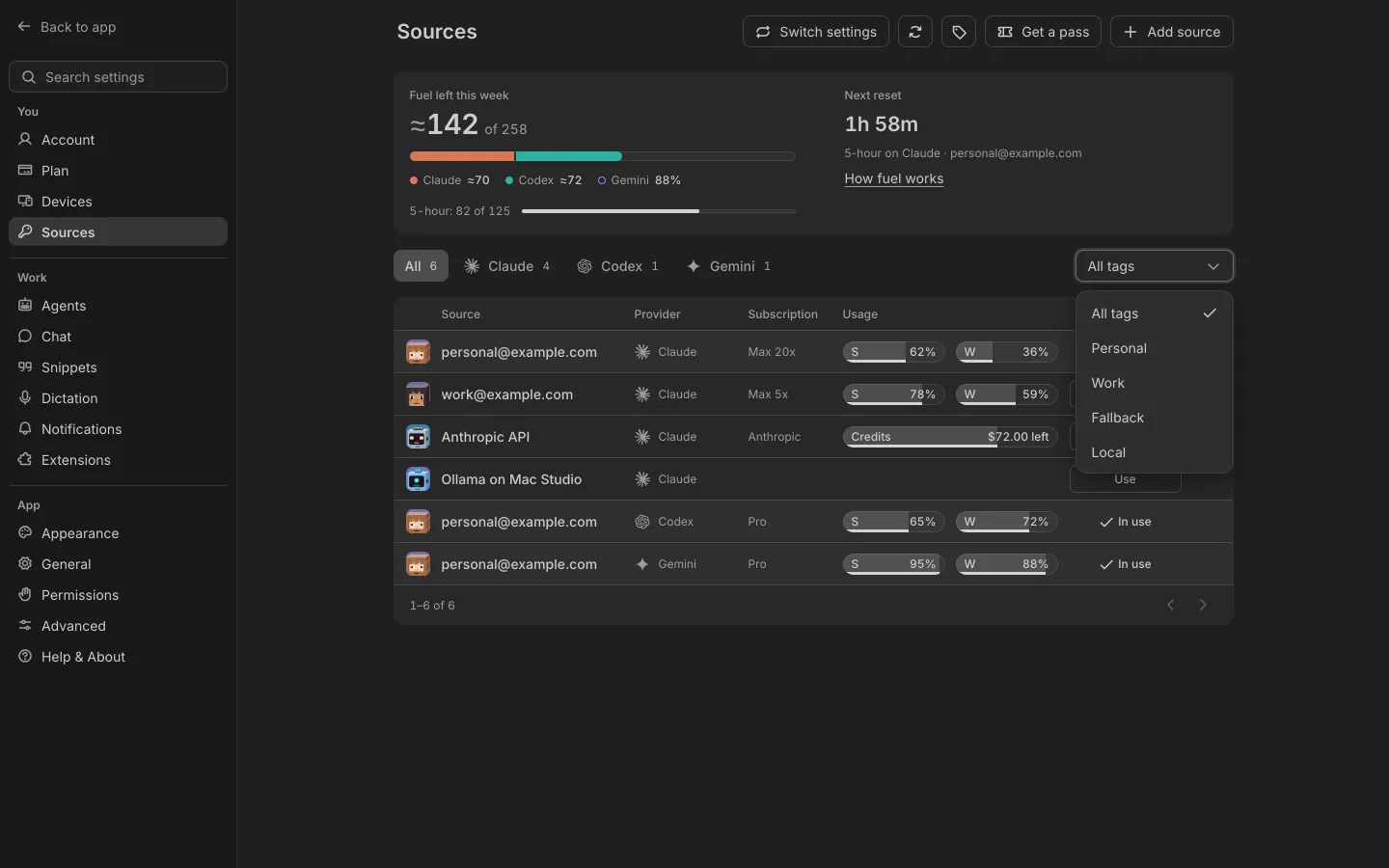Switch to the Gemini provider tab

pos(728,266)
